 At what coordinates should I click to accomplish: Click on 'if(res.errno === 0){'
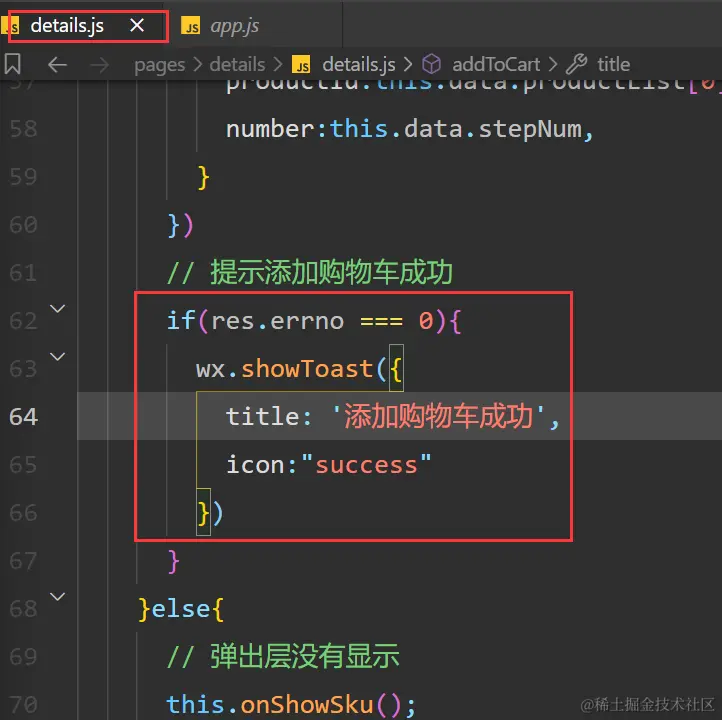(x=314, y=321)
